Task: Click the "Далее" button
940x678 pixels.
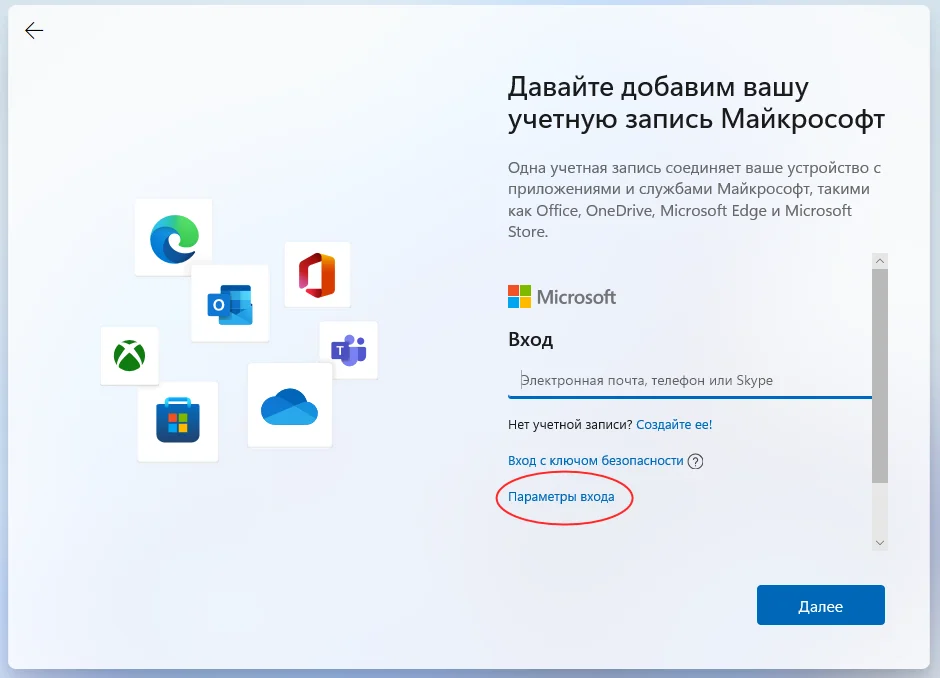Action: (x=820, y=605)
